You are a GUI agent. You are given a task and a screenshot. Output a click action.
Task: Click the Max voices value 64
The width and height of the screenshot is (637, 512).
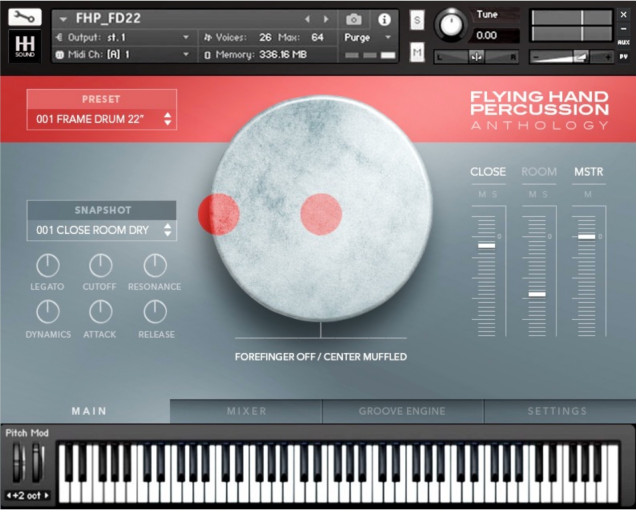(x=317, y=37)
